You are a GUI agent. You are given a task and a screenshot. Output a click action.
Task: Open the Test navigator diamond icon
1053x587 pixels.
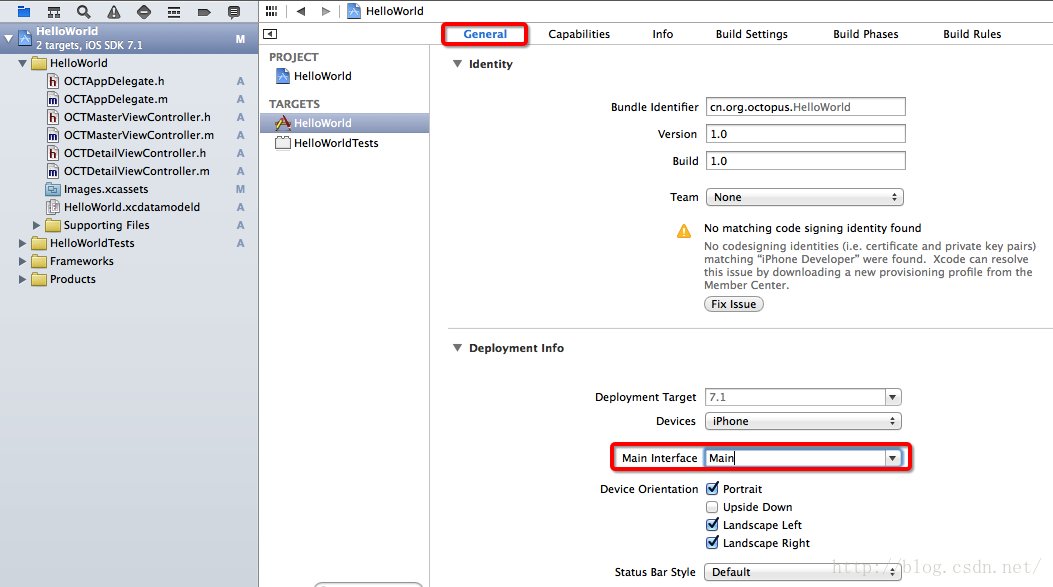pos(144,11)
